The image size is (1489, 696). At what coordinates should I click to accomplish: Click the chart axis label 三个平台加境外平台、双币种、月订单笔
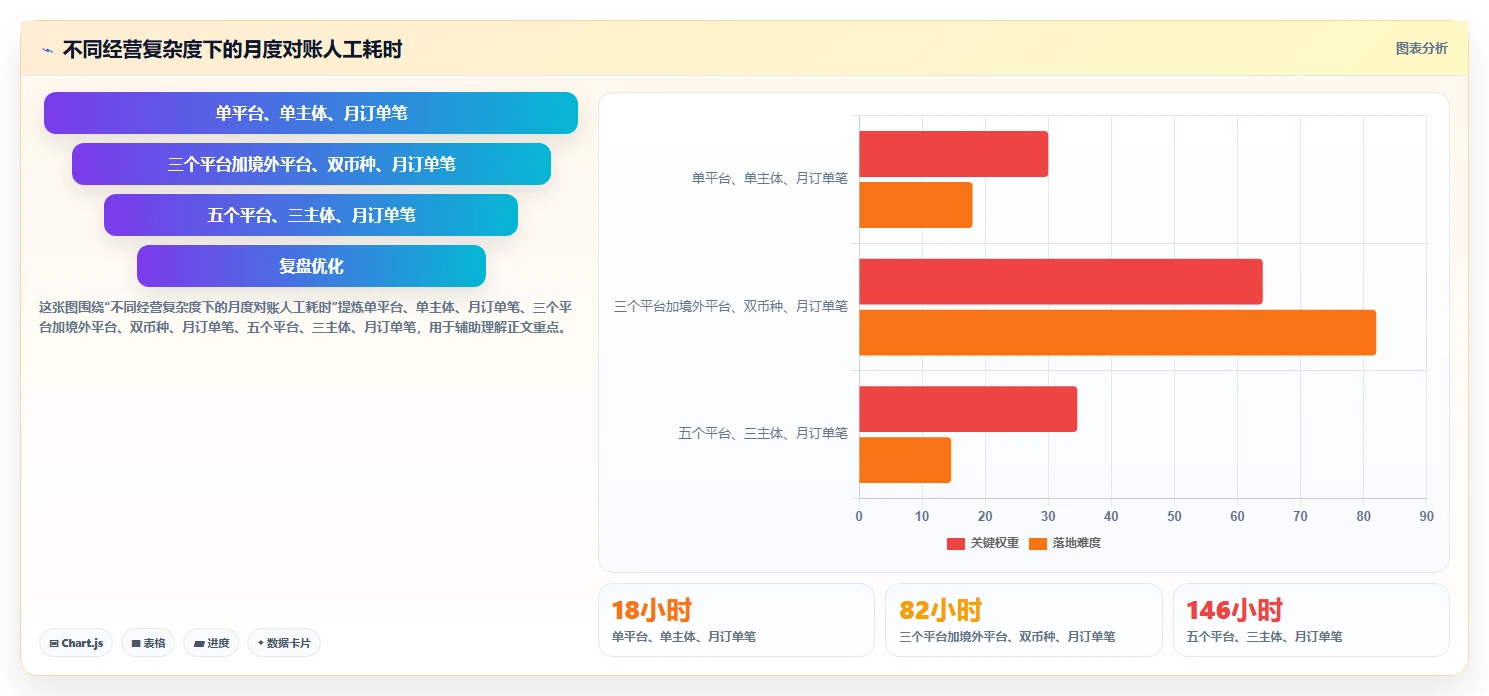pyautogui.click(x=731, y=306)
